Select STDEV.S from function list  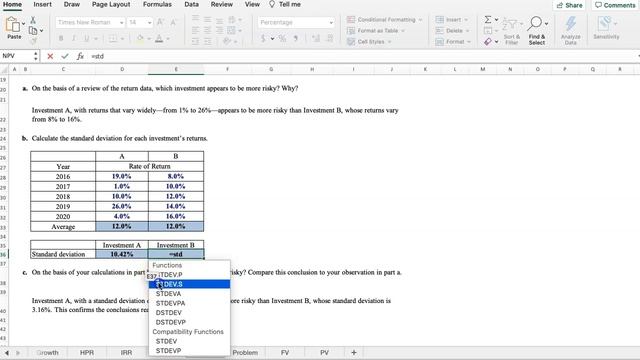coord(189,284)
